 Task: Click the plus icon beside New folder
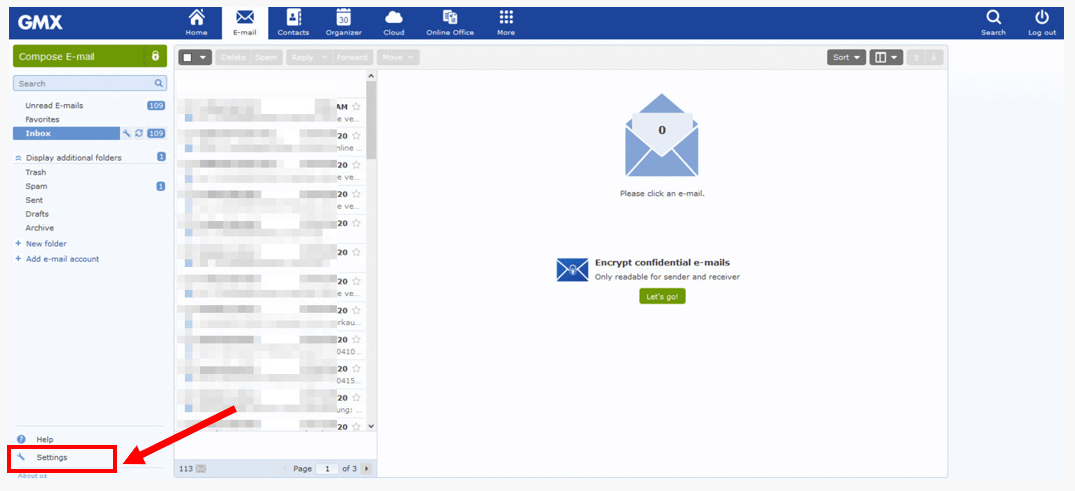[x=19, y=243]
